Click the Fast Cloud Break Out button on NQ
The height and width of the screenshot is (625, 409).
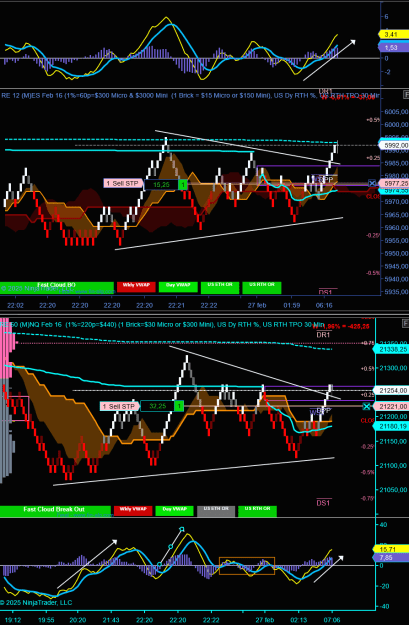[55, 510]
